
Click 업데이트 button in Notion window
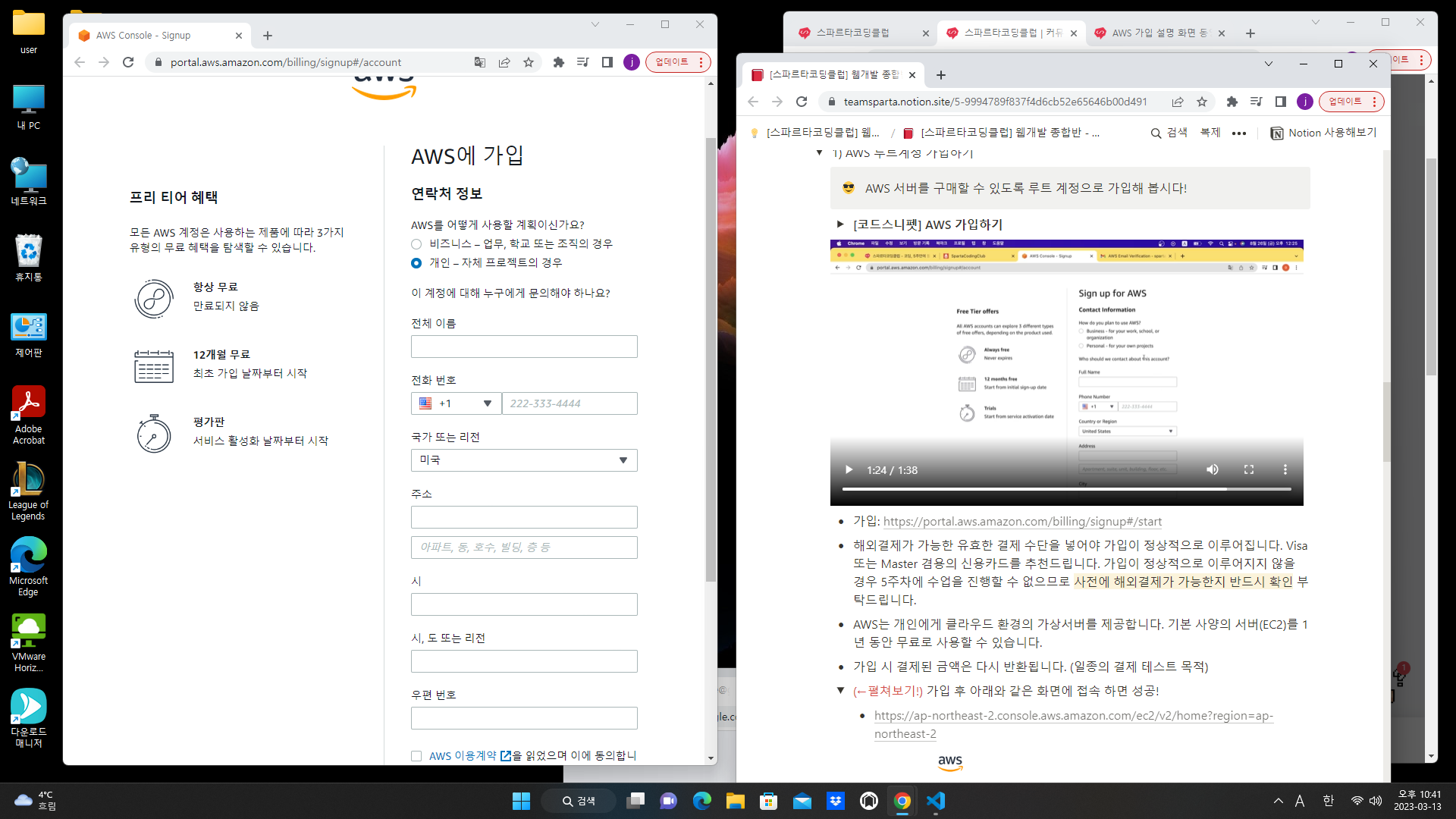(x=1345, y=102)
